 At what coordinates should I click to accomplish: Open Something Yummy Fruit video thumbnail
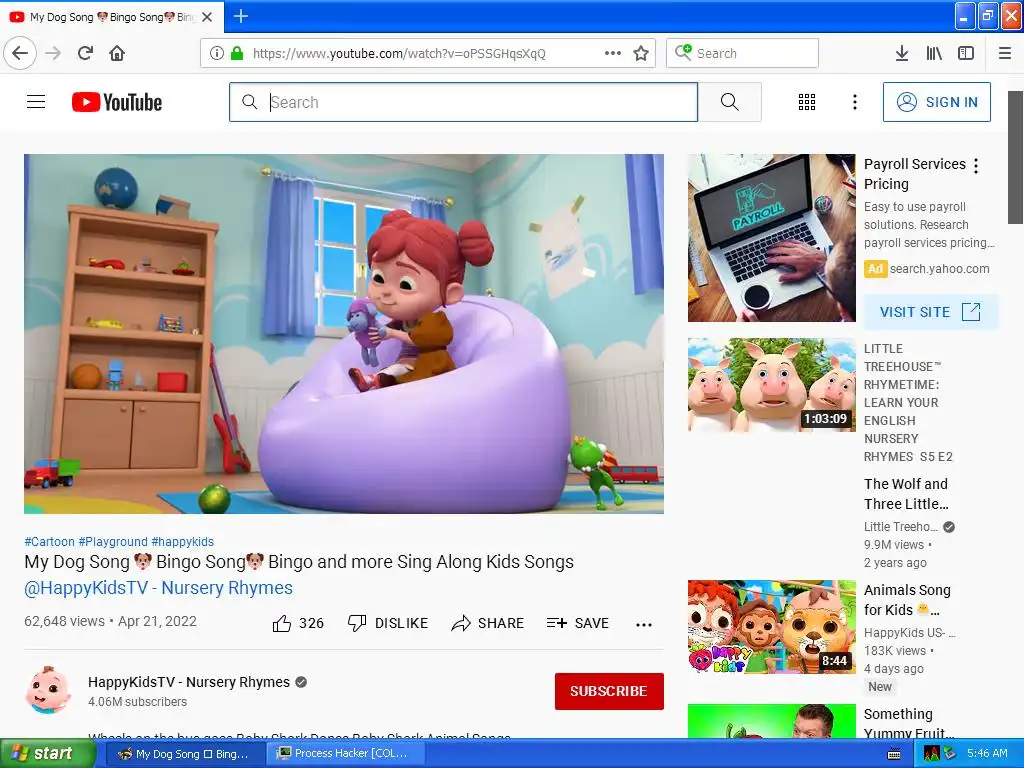tap(771, 721)
